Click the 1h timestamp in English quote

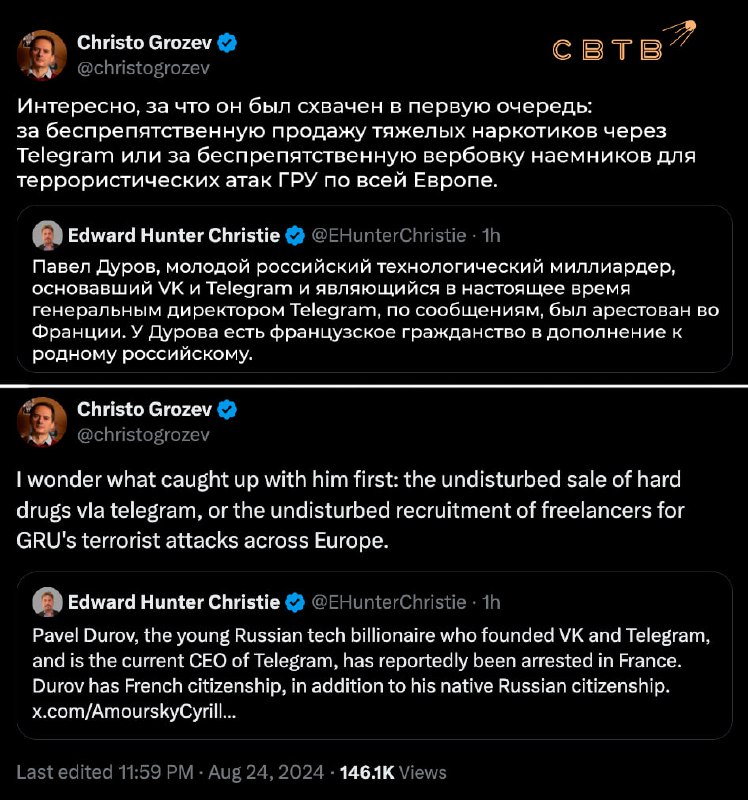[491, 602]
